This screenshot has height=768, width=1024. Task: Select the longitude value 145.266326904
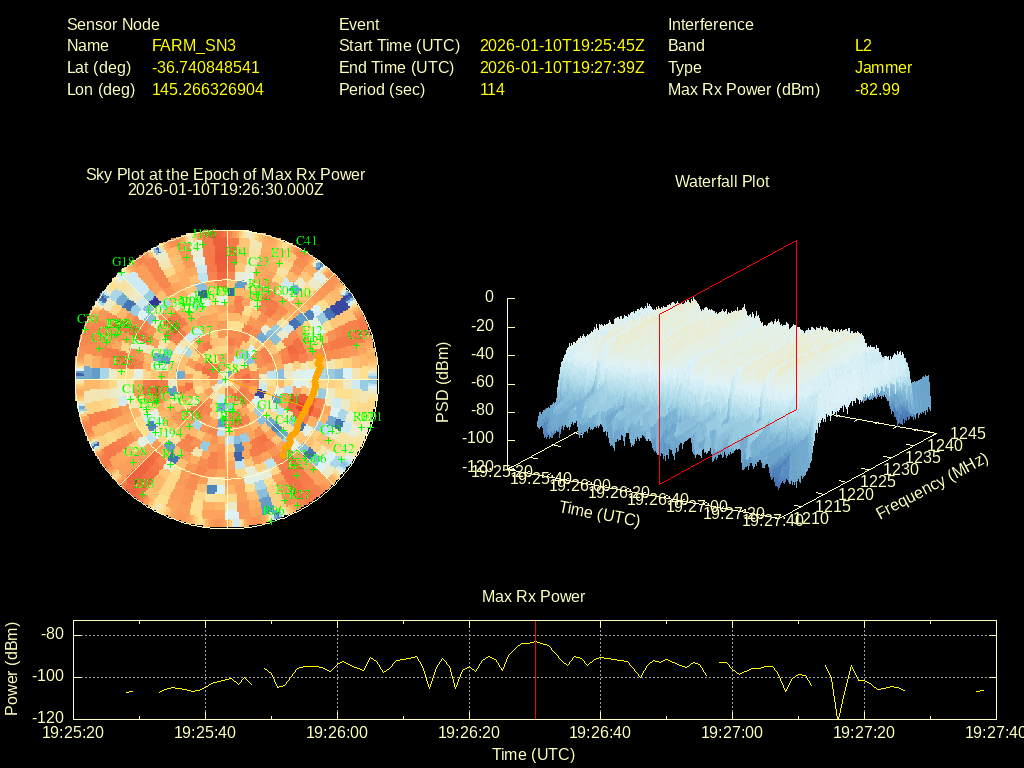coord(207,90)
